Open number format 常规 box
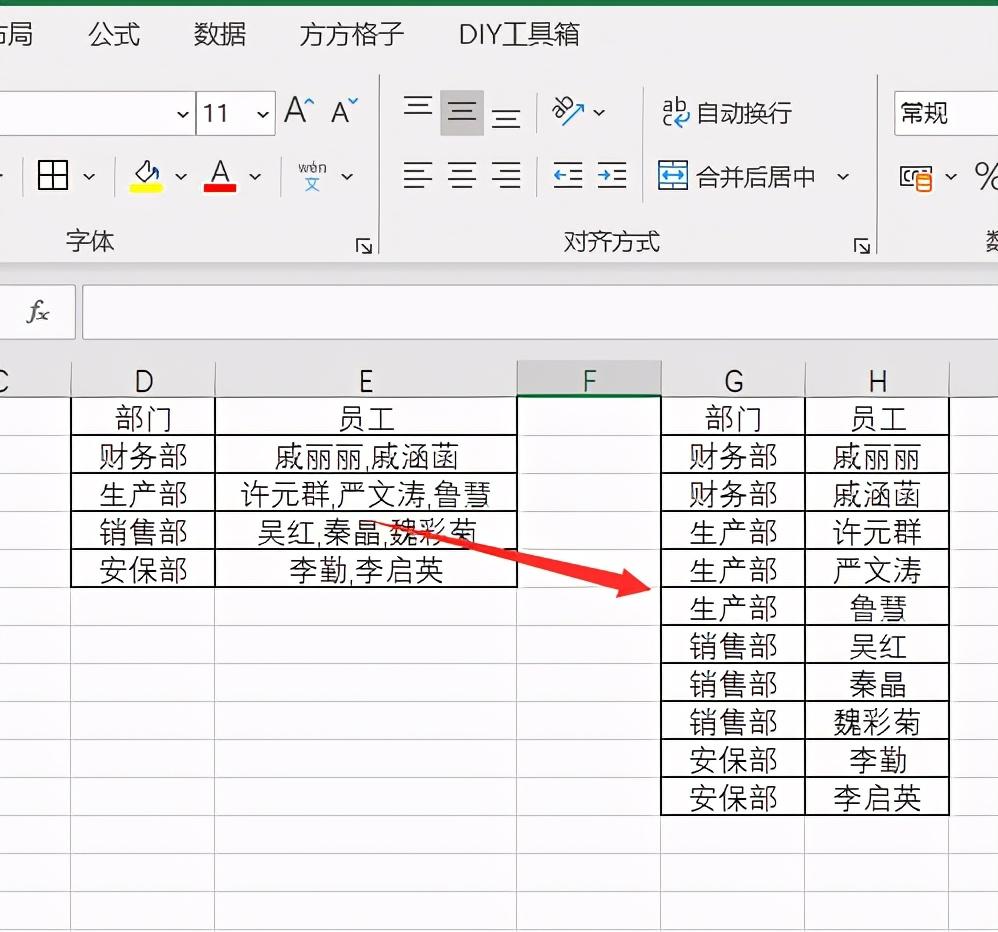The image size is (998, 932). pyautogui.click(x=946, y=113)
